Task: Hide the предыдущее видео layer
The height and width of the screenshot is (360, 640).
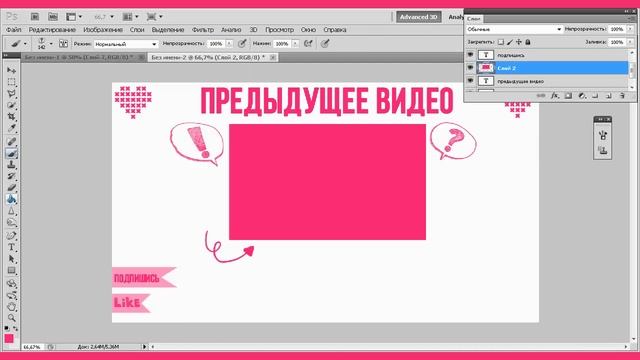Action: tap(470, 81)
